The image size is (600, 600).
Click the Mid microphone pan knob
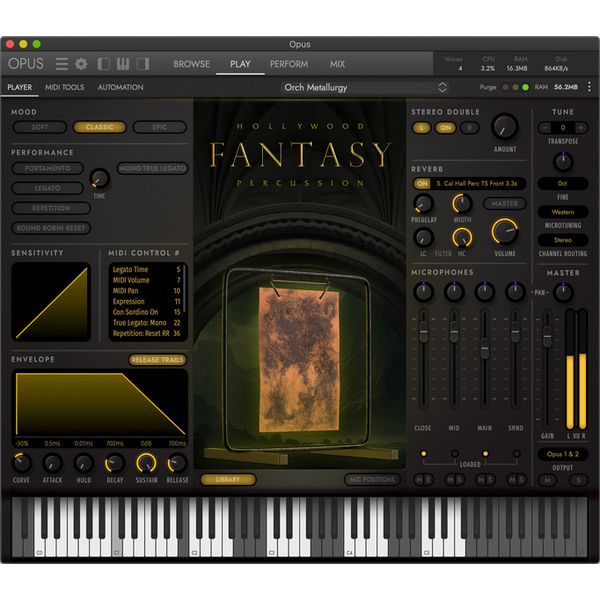click(454, 292)
